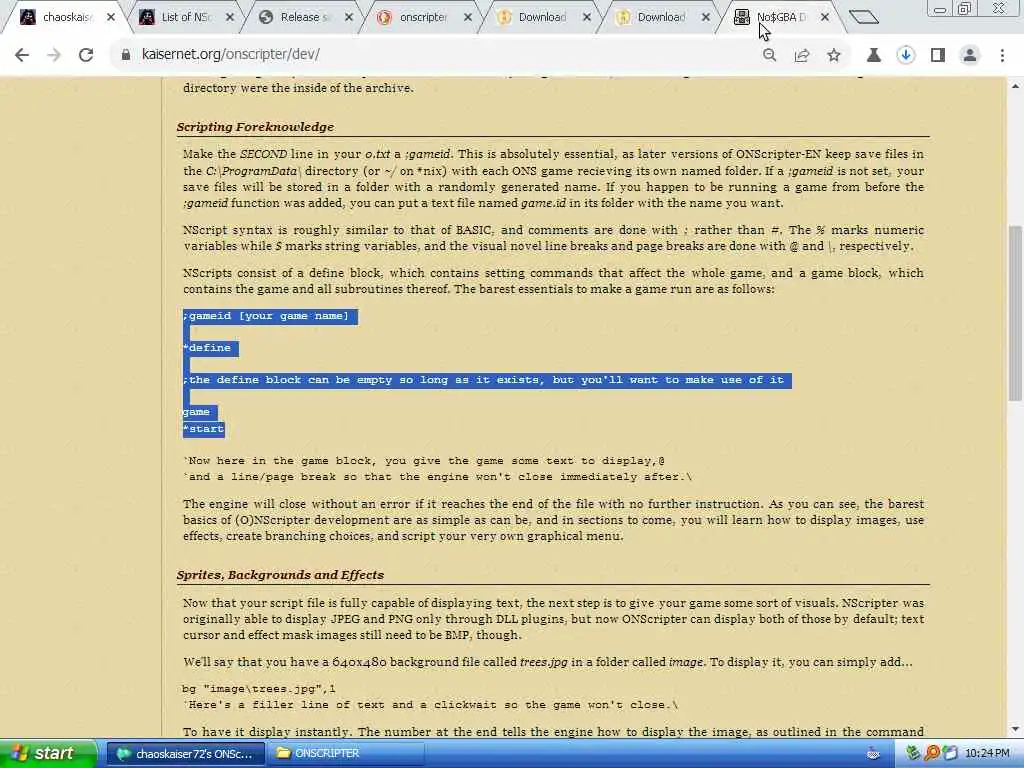The height and width of the screenshot is (768, 1024).
Task: Click the scrollbar up arrow
Action: coord(1016,86)
